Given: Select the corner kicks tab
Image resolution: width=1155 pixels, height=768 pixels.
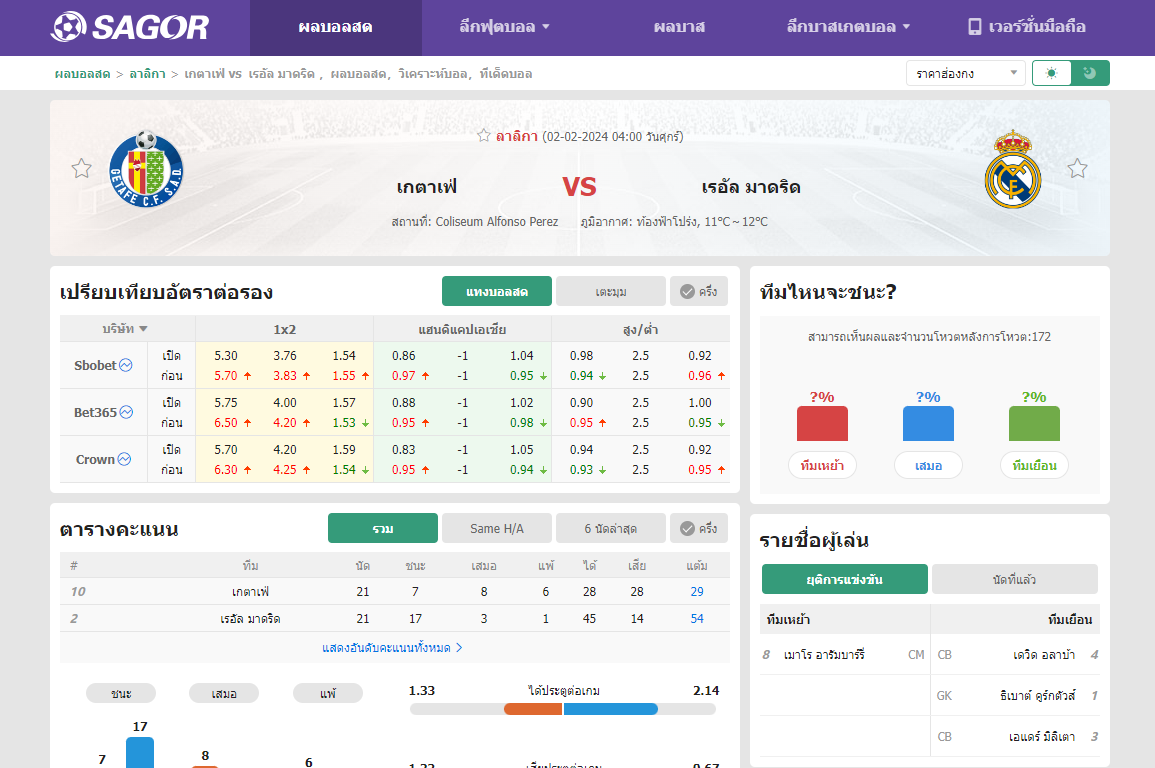Looking at the screenshot, I should (611, 292).
